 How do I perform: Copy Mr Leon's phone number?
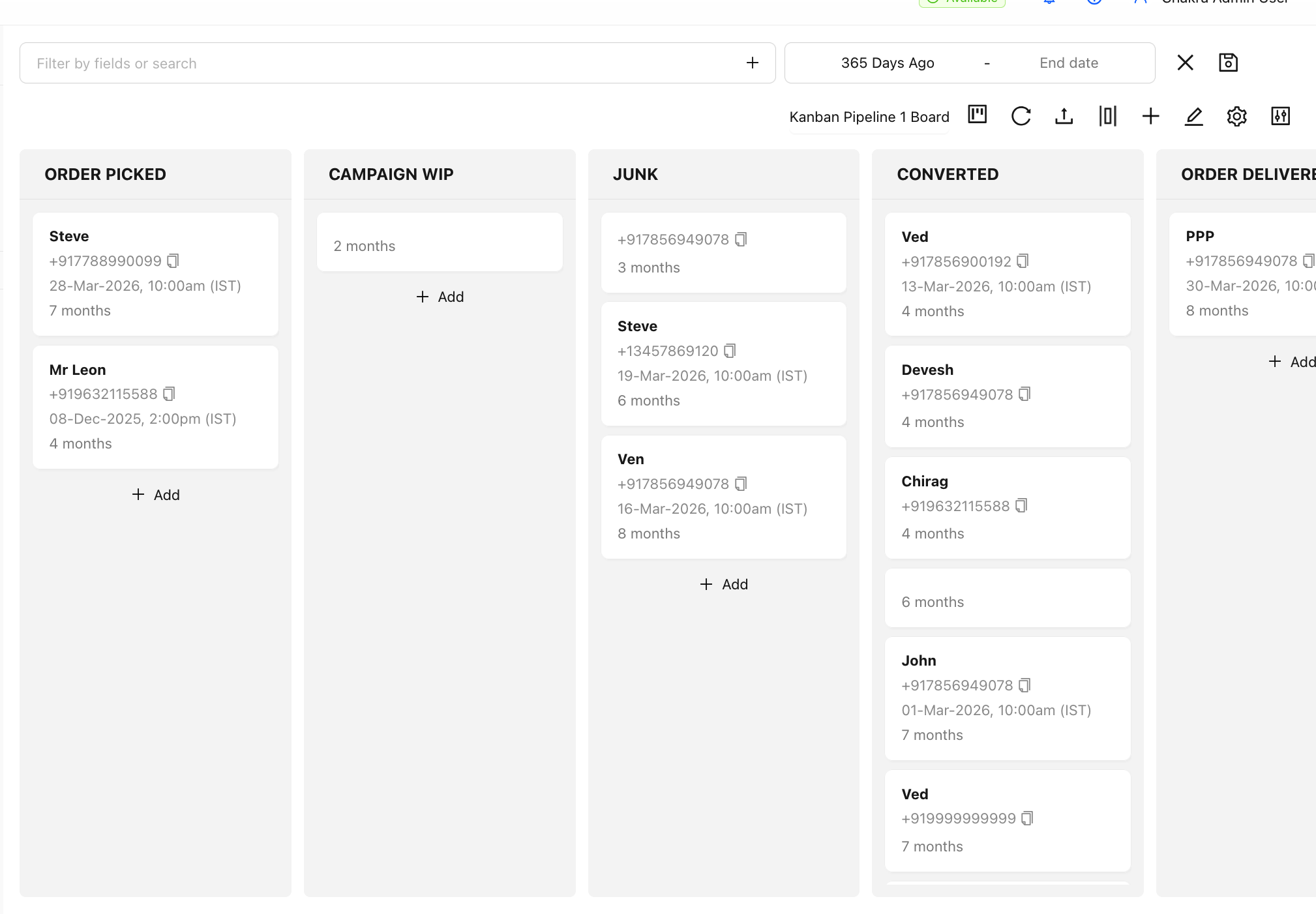(169, 394)
